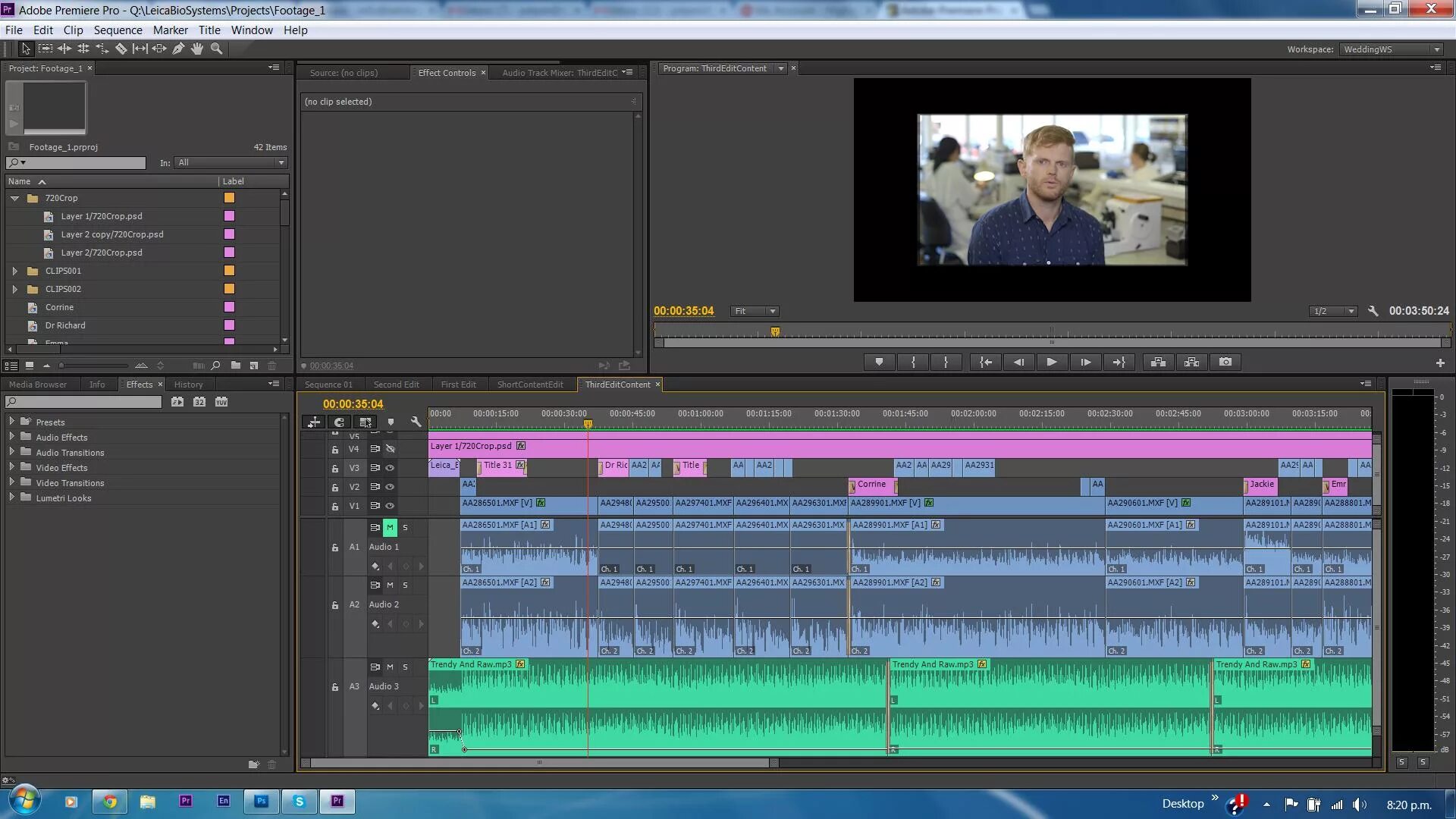Click Export Frame camera icon

[x=1225, y=362]
